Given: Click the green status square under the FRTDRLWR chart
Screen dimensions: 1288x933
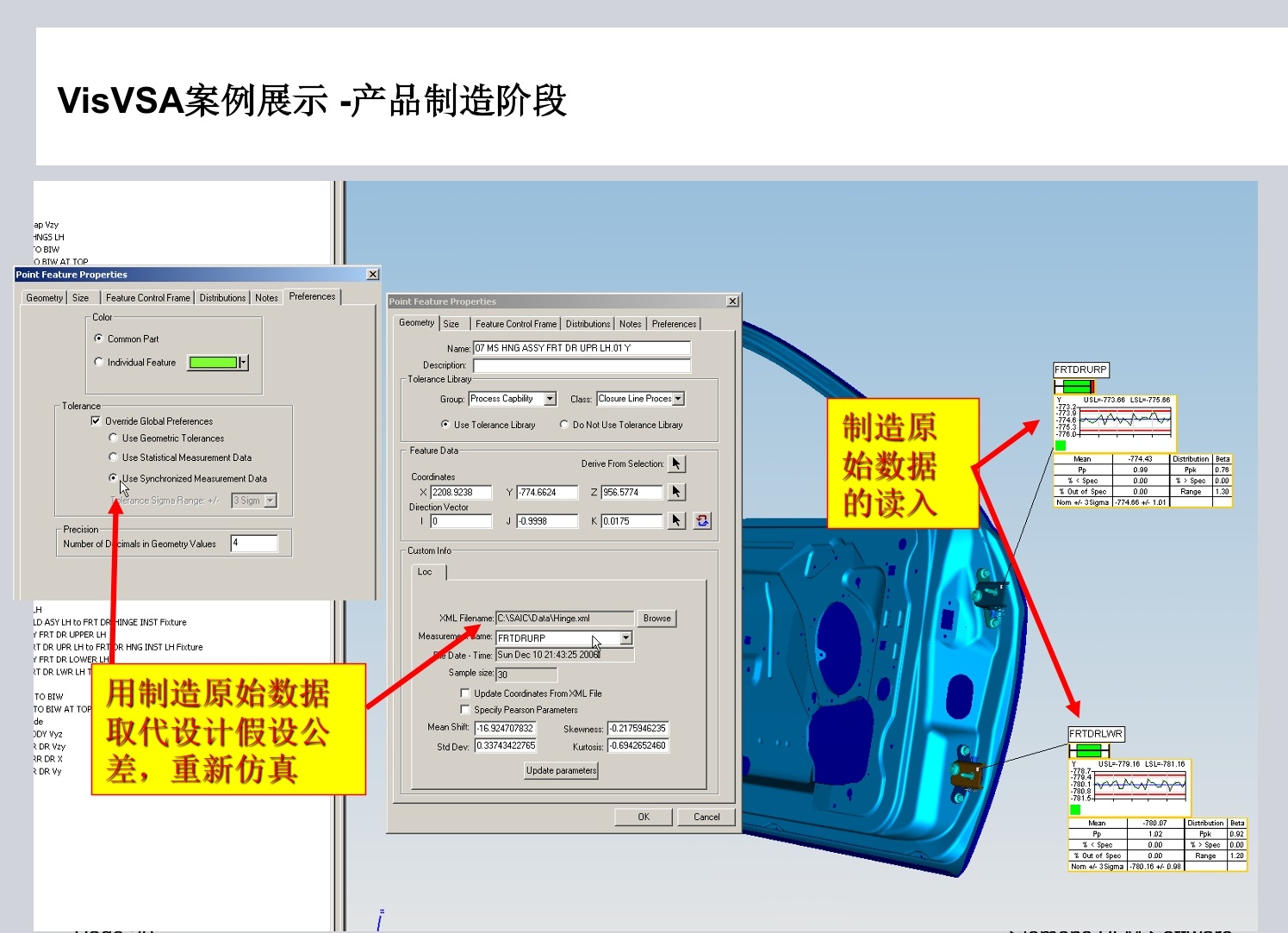Looking at the screenshot, I should pyautogui.click(x=1075, y=809).
